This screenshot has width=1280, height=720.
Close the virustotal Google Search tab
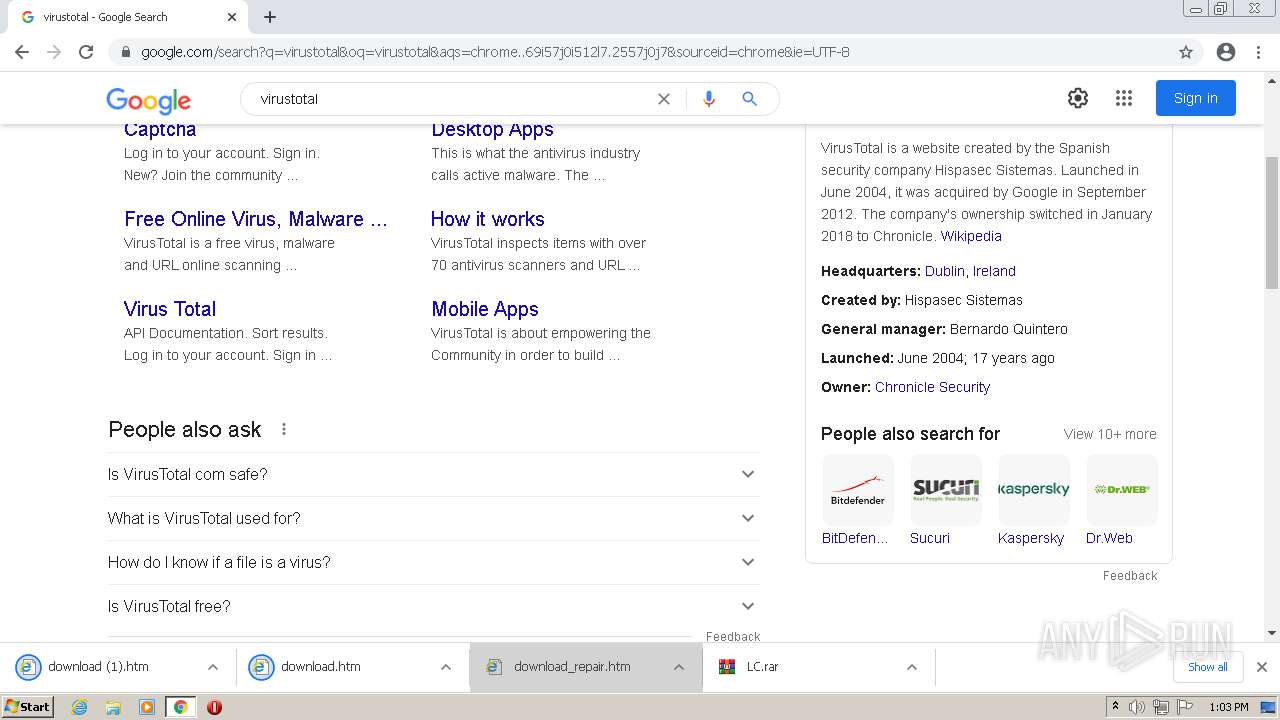[232, 17]
